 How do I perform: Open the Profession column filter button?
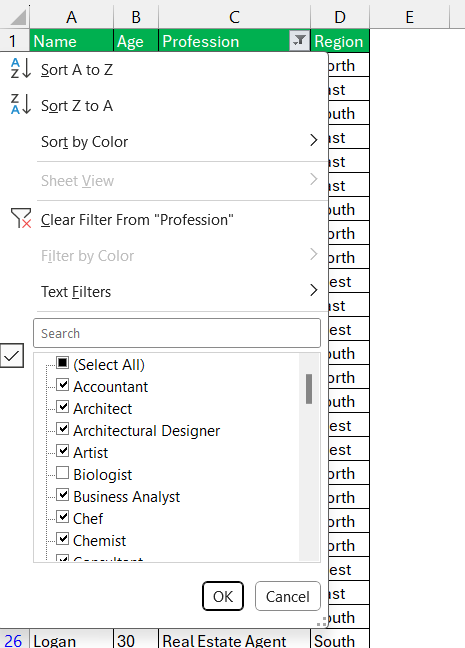[299, 41]
